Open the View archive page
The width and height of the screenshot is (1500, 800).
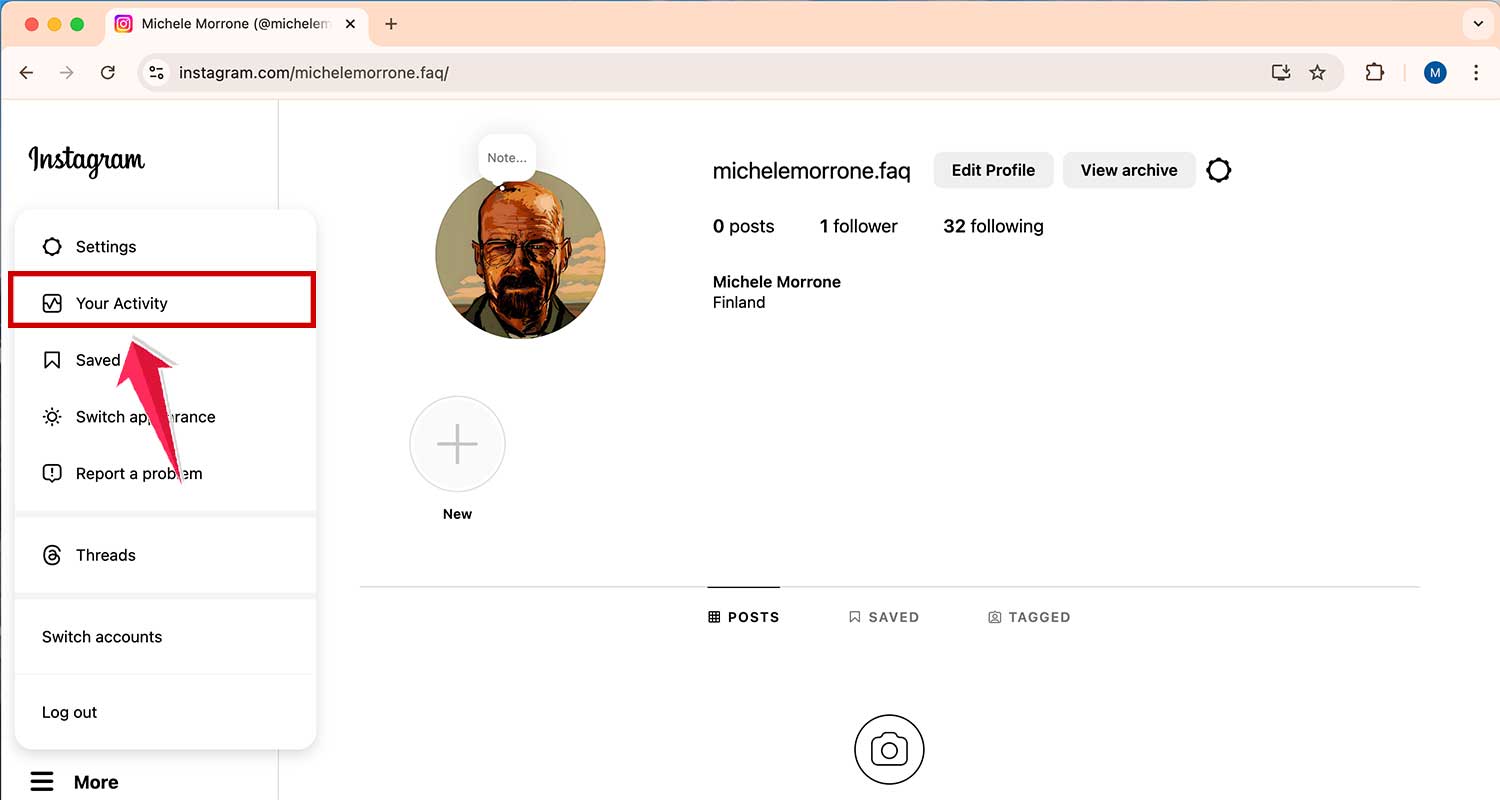pyautogui.click(x=1128, y=170)
